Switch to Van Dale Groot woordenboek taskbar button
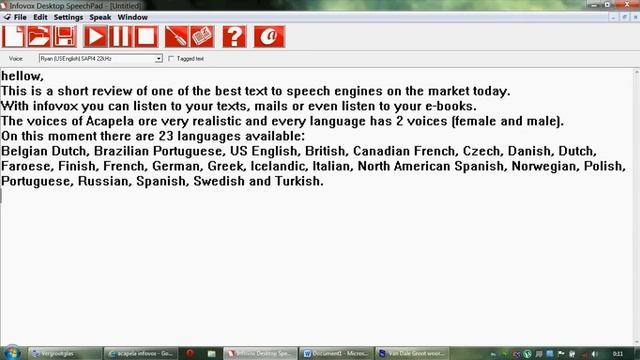640x360 pixels. [x=412, y=353]
